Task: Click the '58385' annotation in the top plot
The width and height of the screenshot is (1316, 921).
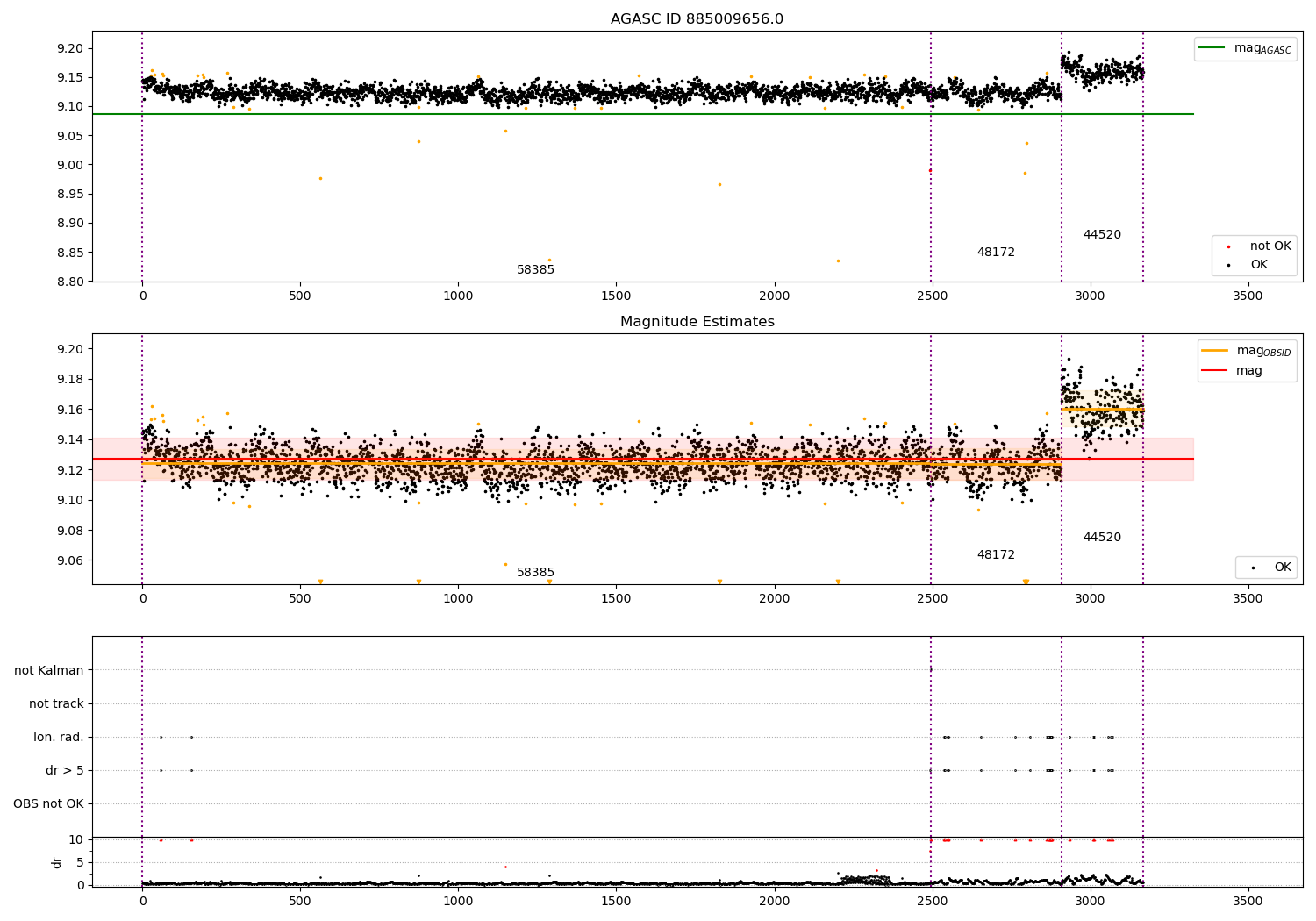Action: [535, 270]
